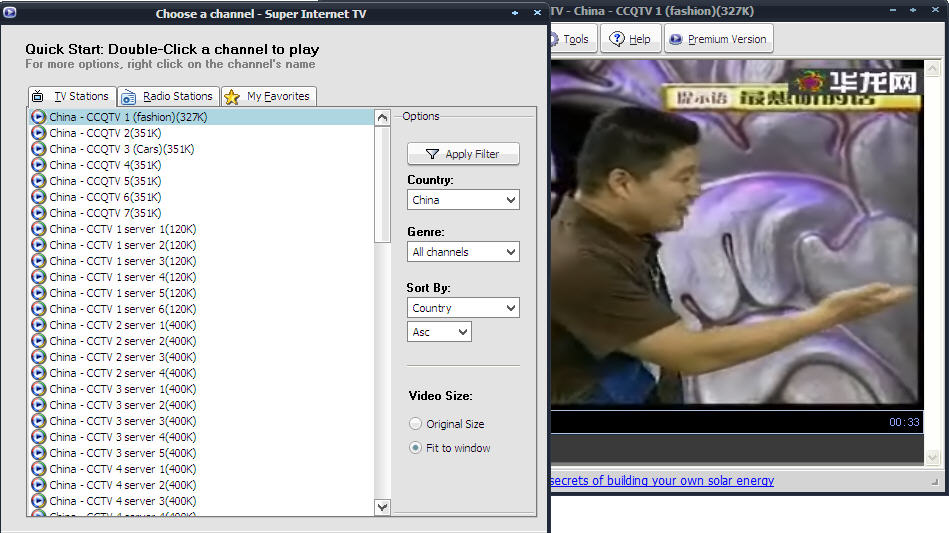Expand the Genre dropdown list
The image size is (949, 533).
click(463, 252)
